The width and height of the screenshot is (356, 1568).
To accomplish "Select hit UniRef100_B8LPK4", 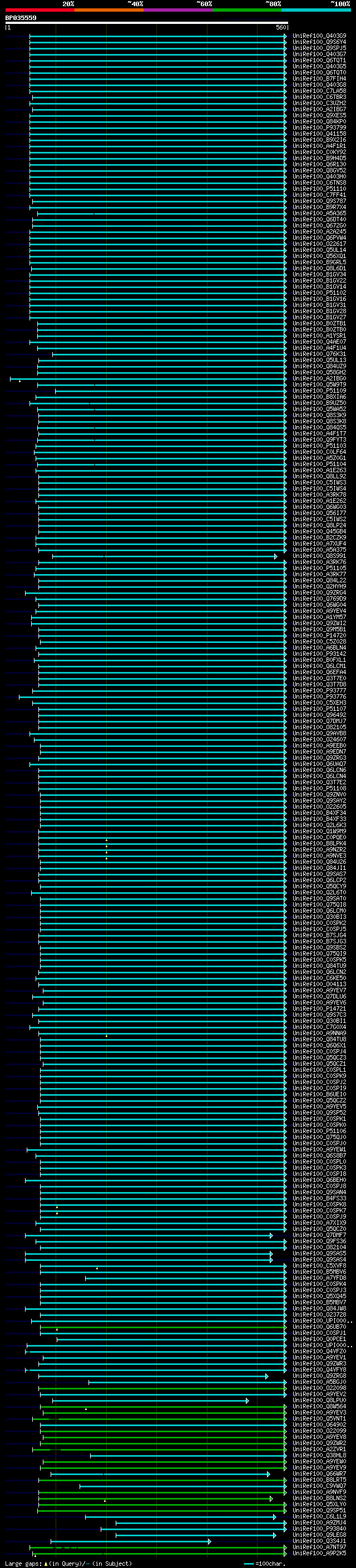I will coord(319,843).
